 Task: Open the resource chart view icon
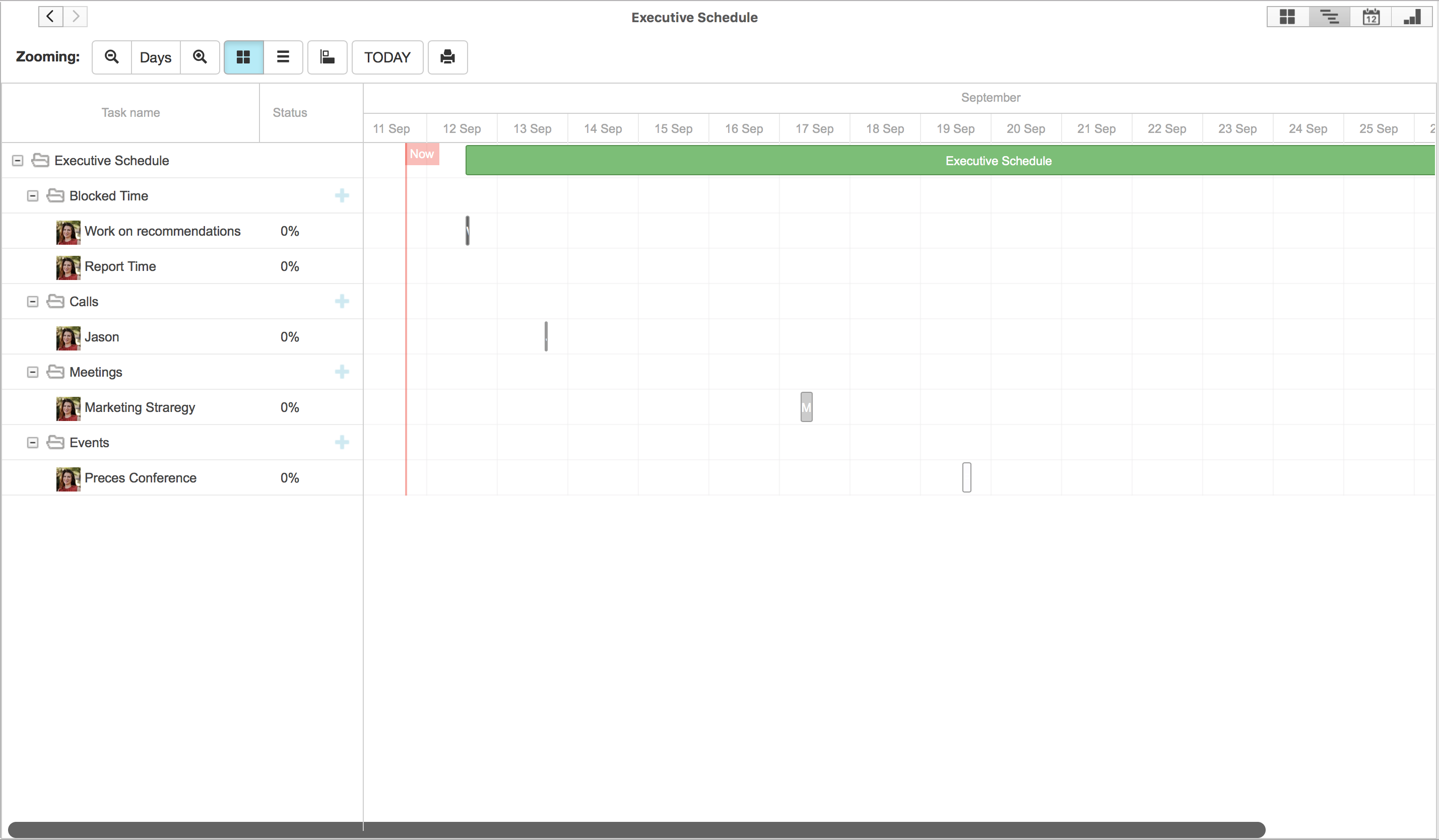click(1413, 17)
